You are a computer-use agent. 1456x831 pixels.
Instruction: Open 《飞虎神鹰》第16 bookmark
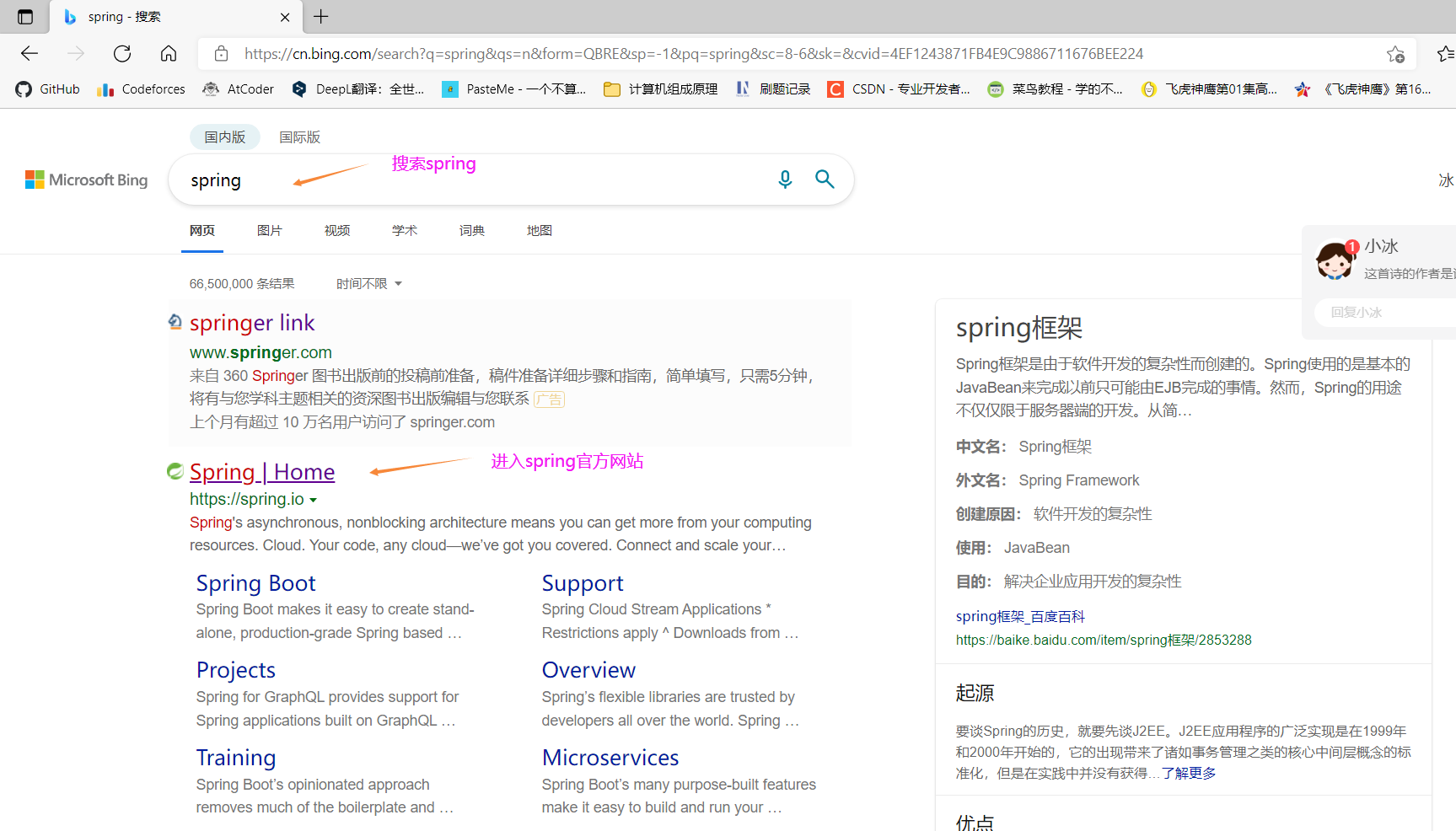tap(1364, 89)
